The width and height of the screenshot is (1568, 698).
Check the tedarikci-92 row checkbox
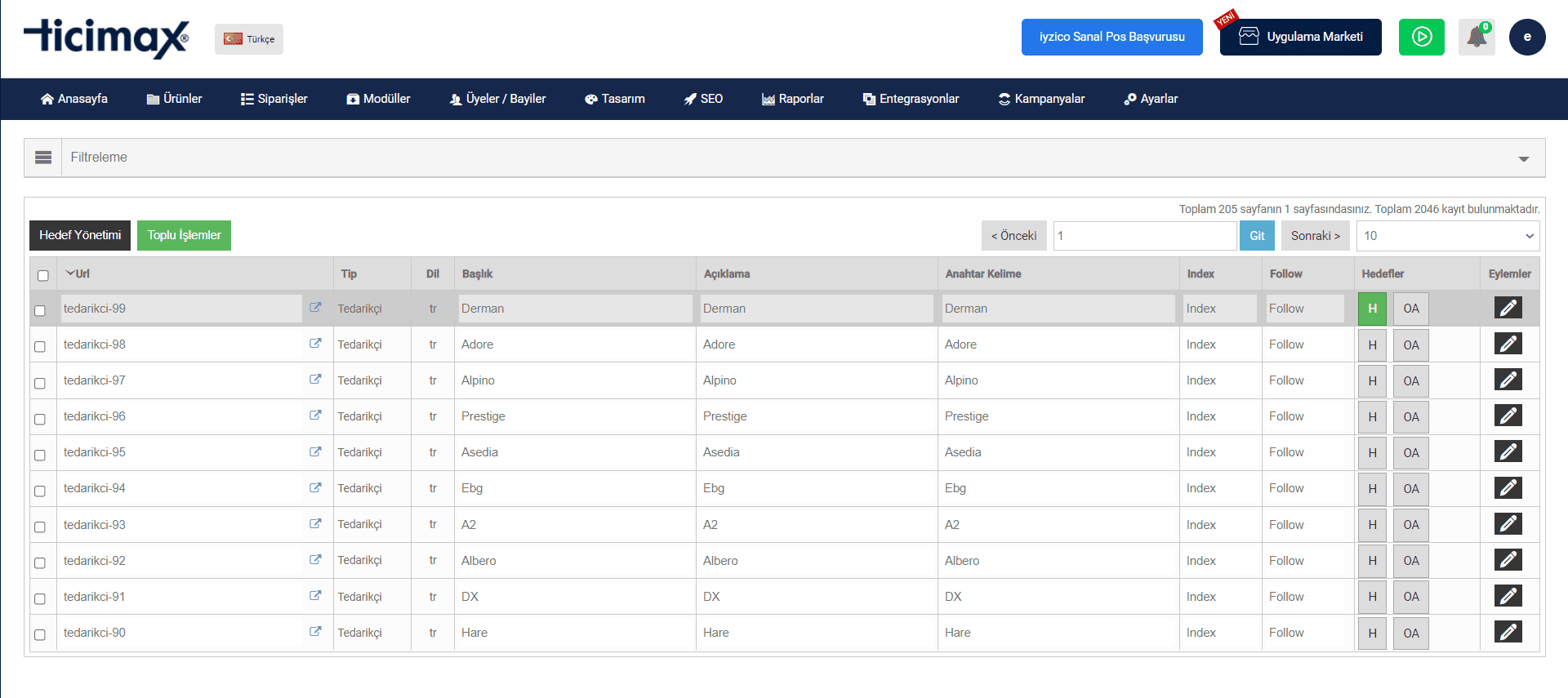click(x=40, y=563)
